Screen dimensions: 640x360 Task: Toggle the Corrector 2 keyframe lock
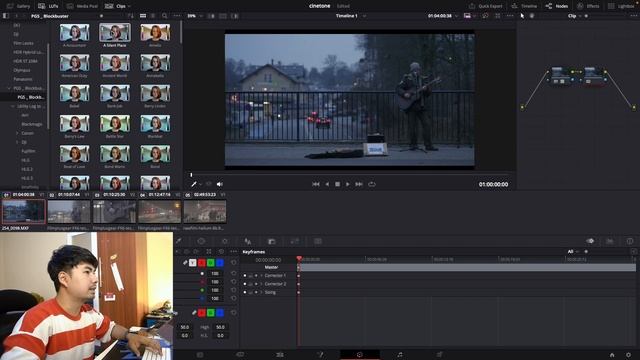pos(251,284)
